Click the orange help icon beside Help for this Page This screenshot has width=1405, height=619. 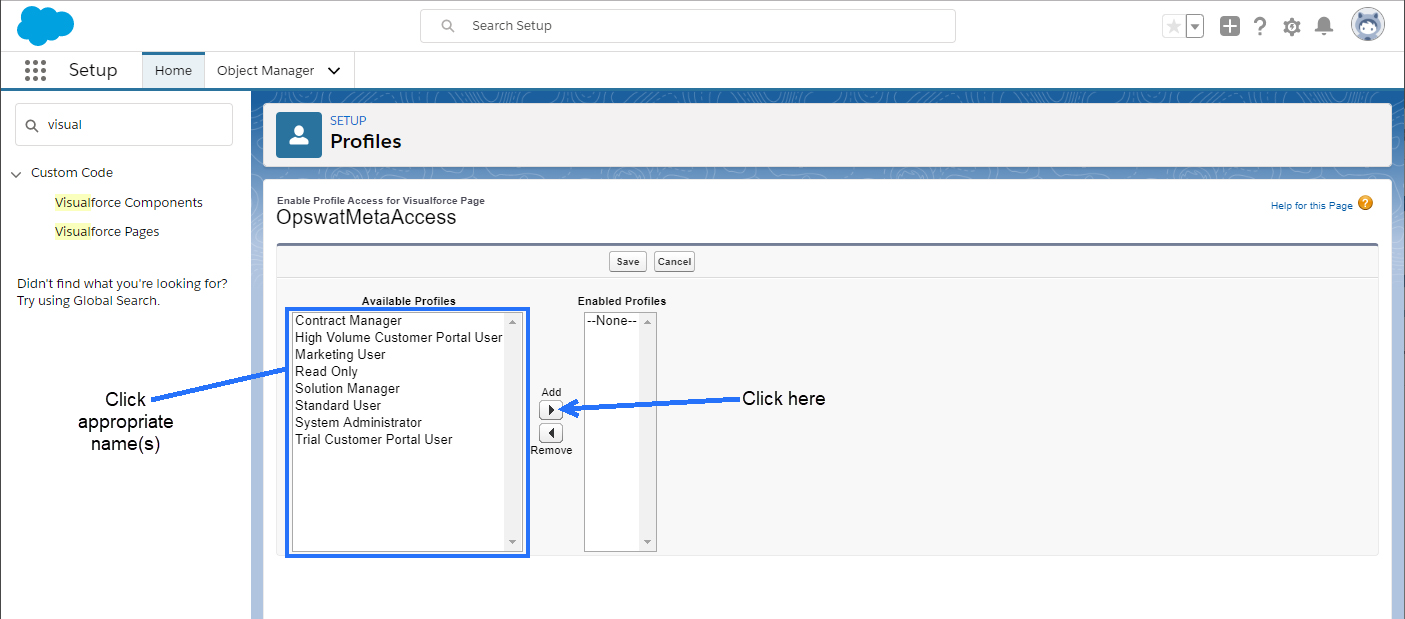(x=1365, y=203)
